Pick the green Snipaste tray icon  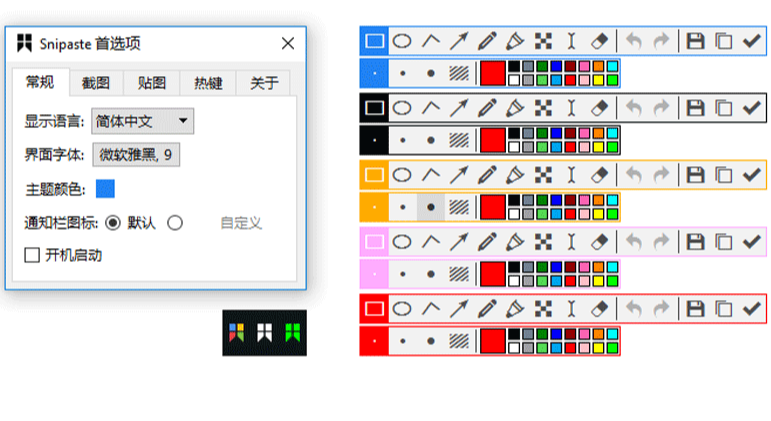293,332
